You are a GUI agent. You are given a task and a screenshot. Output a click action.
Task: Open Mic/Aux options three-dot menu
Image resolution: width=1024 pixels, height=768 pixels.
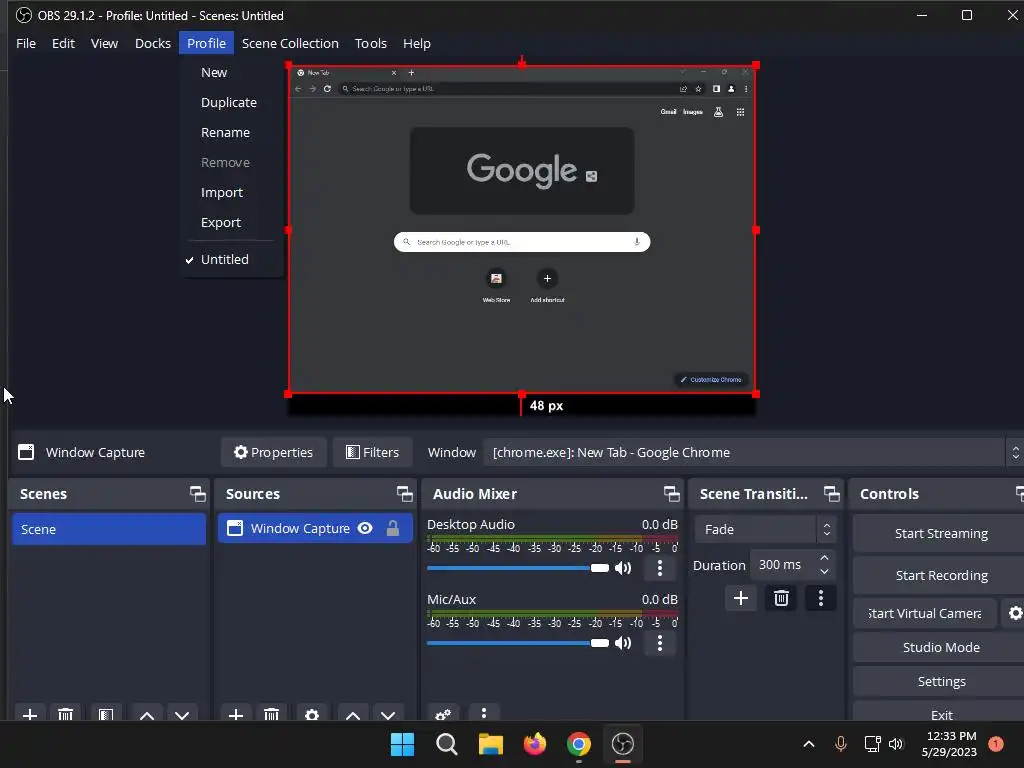pyautogui.click(x=660, y=643)
